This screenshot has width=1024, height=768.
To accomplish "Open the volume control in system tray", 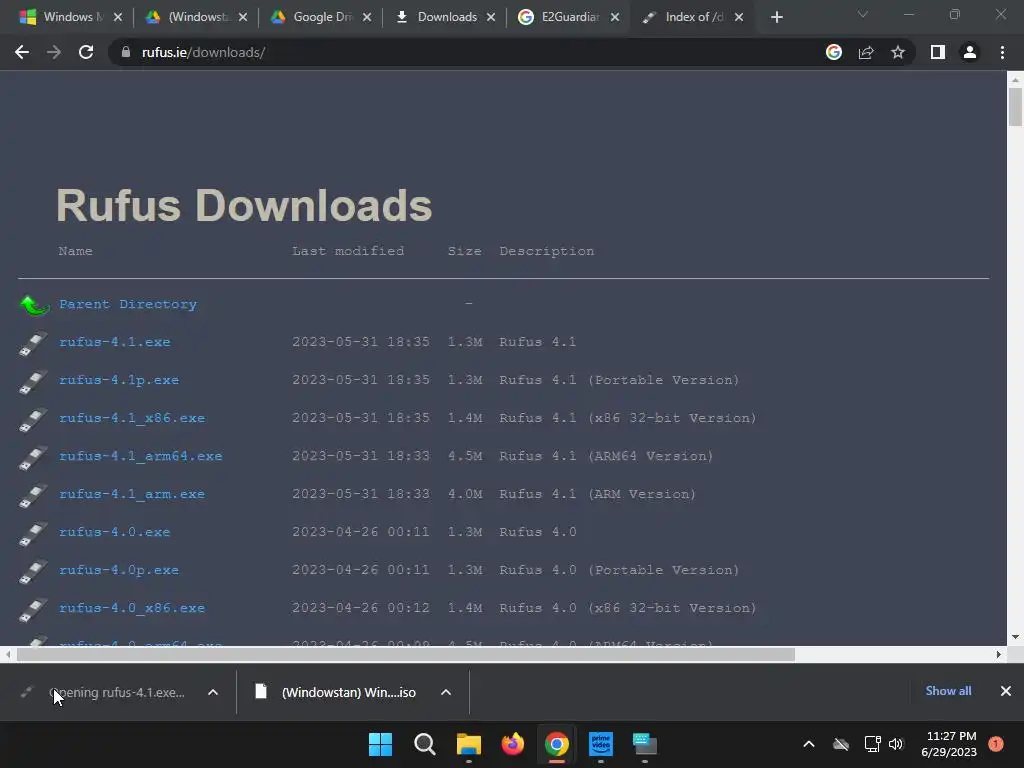I will [x=896, y=744].
